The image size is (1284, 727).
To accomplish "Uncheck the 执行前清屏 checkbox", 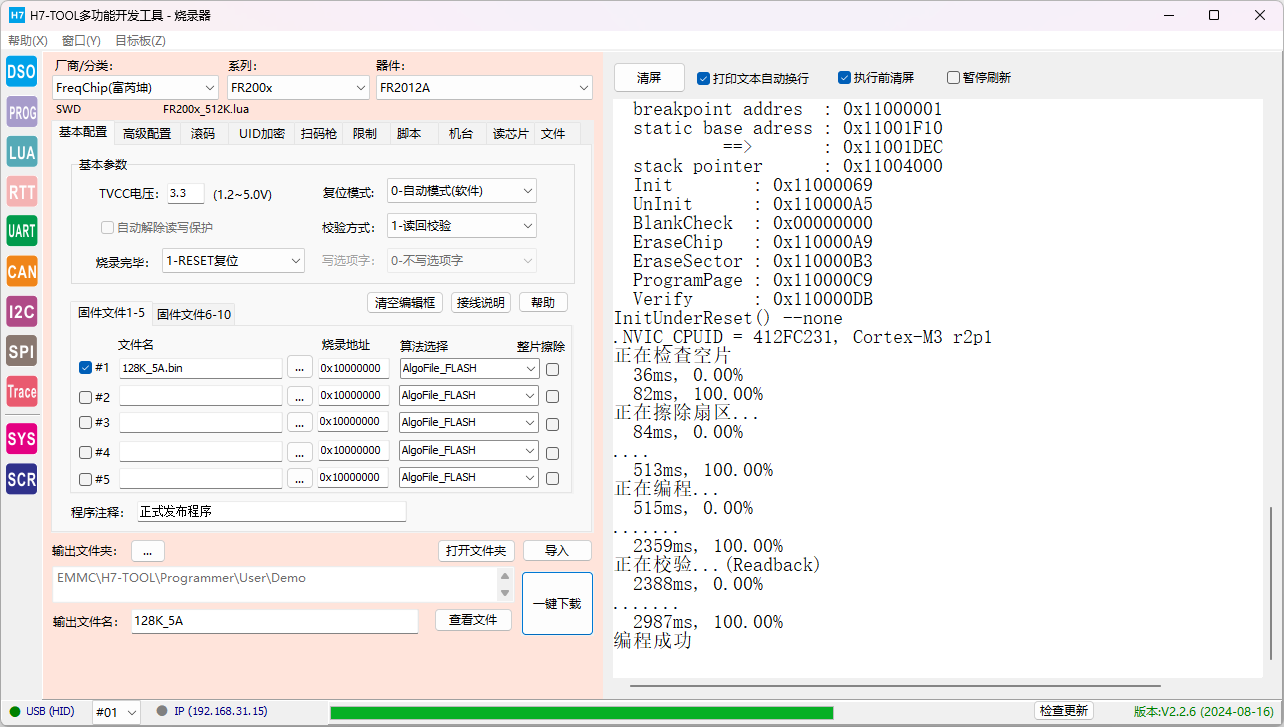I will pyautogui.click(x=845, y=78).
